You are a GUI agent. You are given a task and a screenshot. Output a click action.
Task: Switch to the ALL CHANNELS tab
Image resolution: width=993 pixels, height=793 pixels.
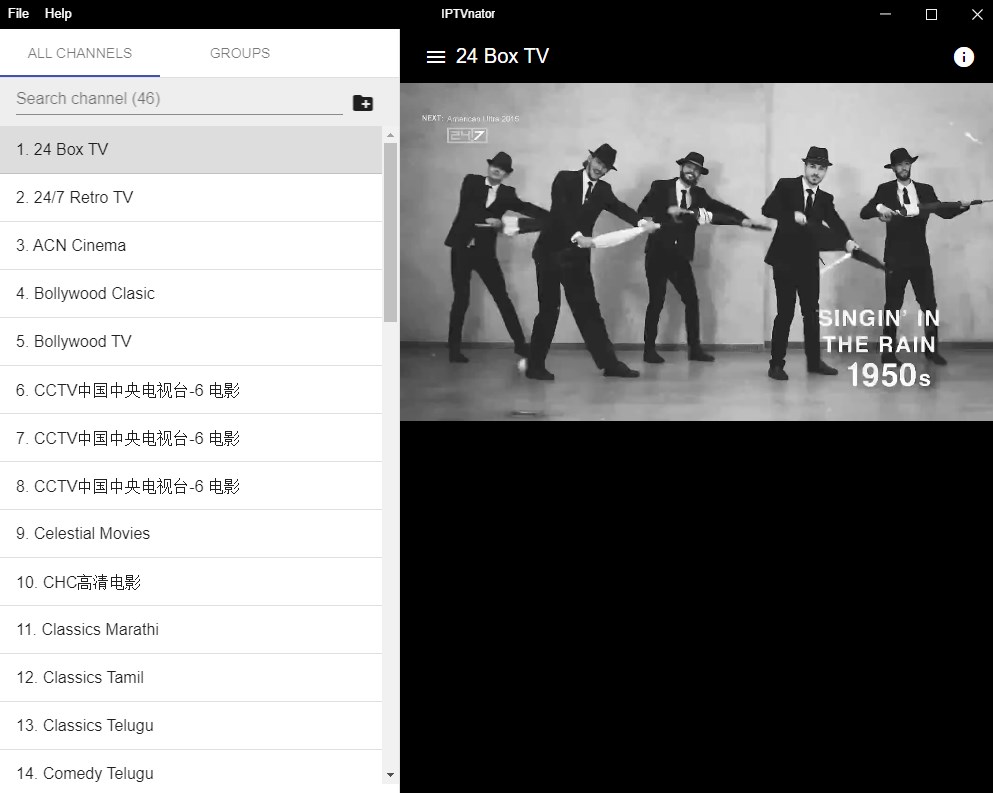click(80, 53)
